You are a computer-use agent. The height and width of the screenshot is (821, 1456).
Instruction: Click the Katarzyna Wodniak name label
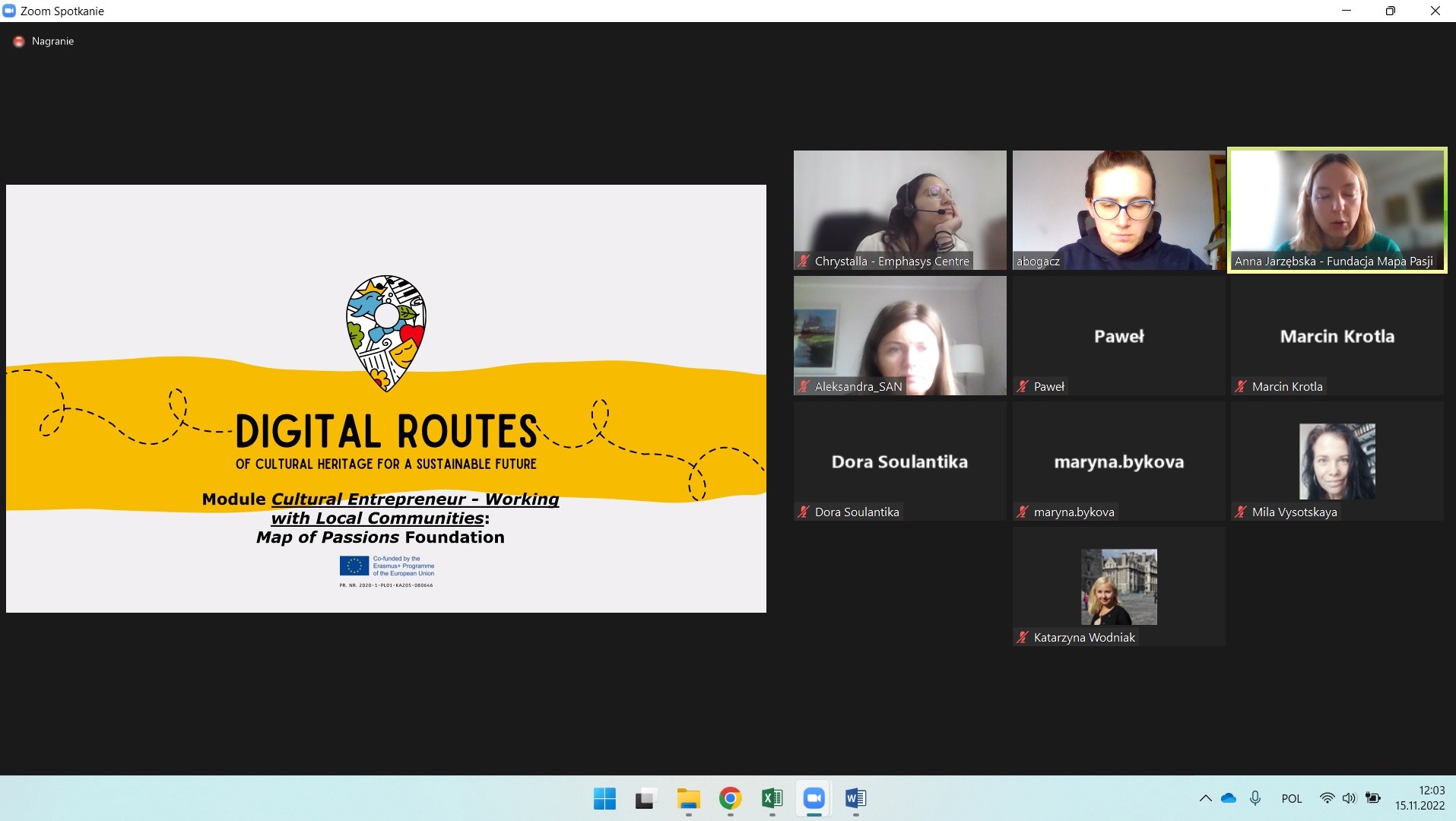click(x=1084, y=637)
